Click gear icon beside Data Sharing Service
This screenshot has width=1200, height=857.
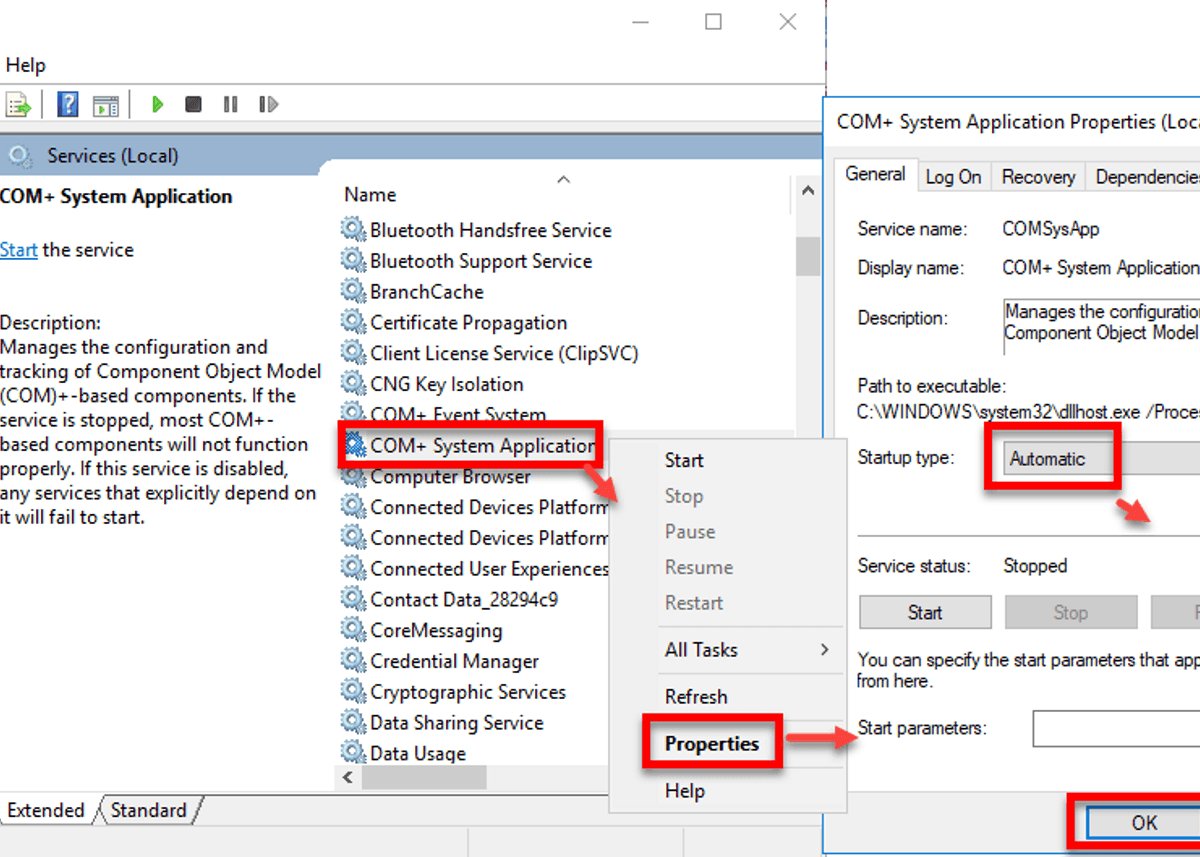[x=354, y=723]
